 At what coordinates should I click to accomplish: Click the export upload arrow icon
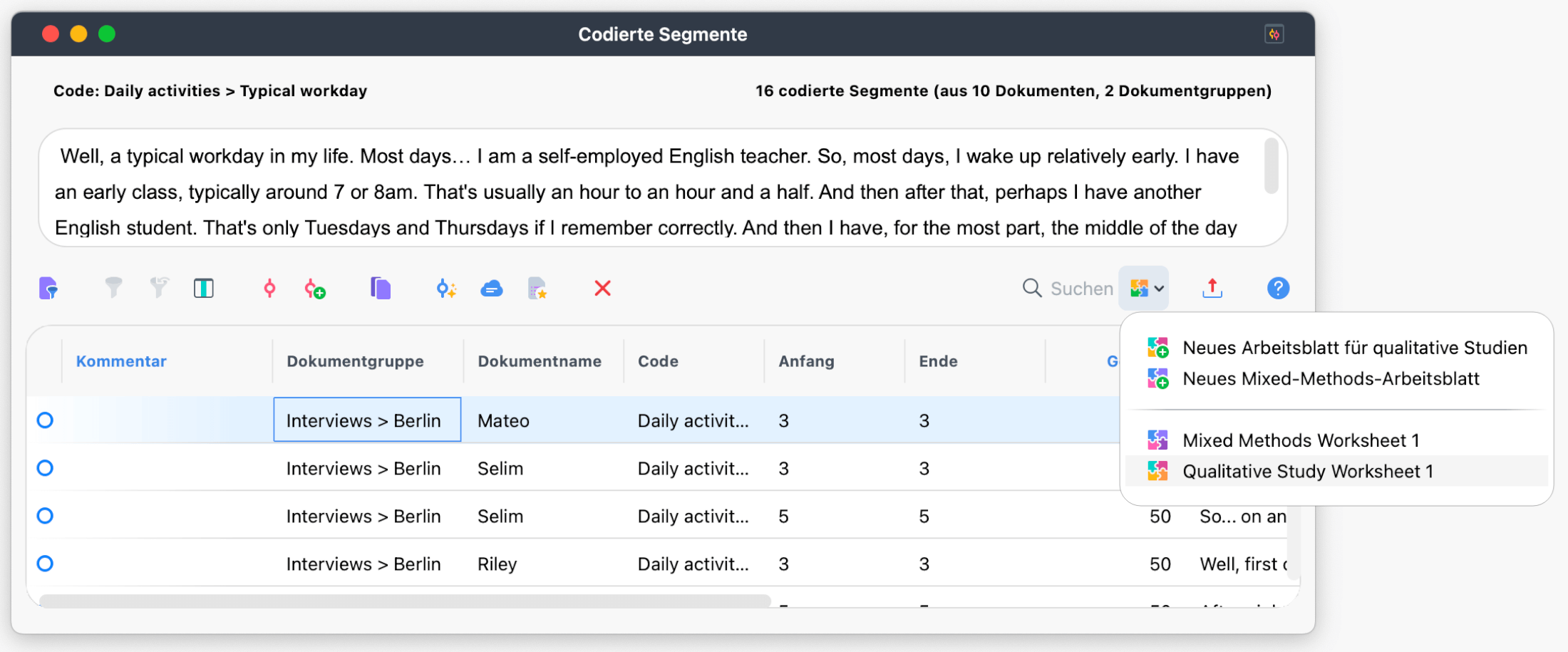1212,289
